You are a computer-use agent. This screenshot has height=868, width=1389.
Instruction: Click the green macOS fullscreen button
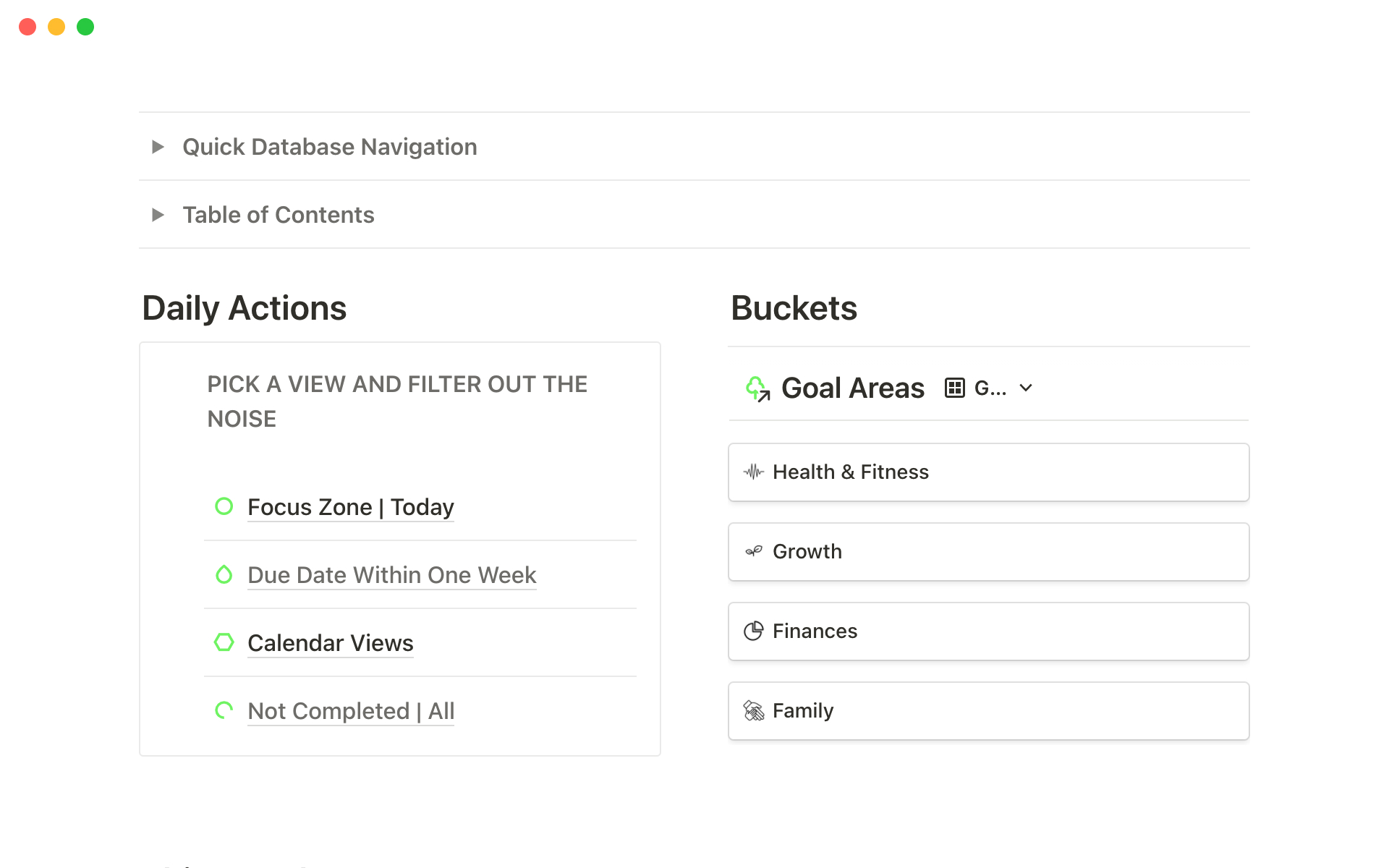(x=85, y=27)
